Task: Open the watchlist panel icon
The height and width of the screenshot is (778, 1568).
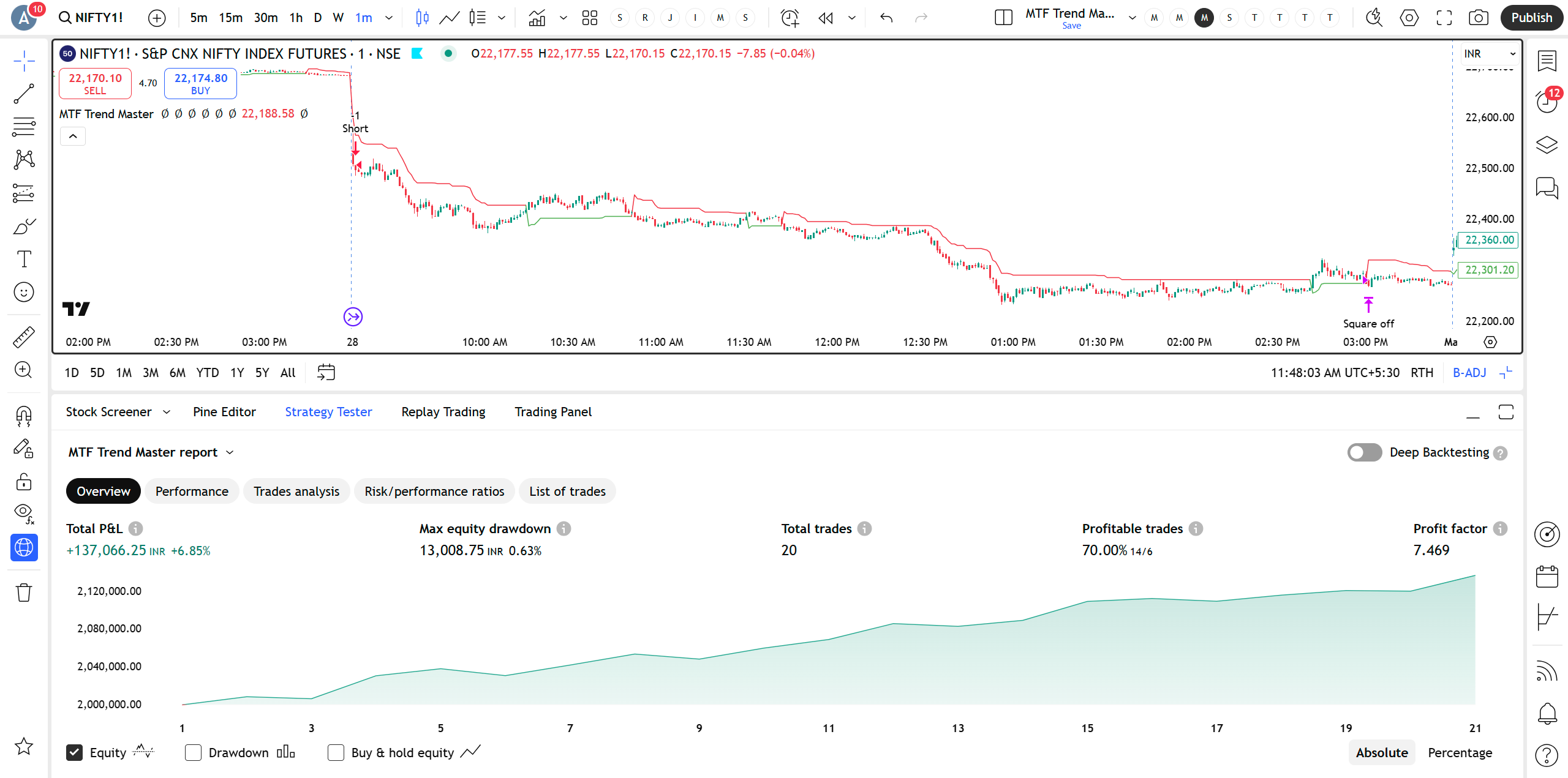Action: pos(1547,61)
